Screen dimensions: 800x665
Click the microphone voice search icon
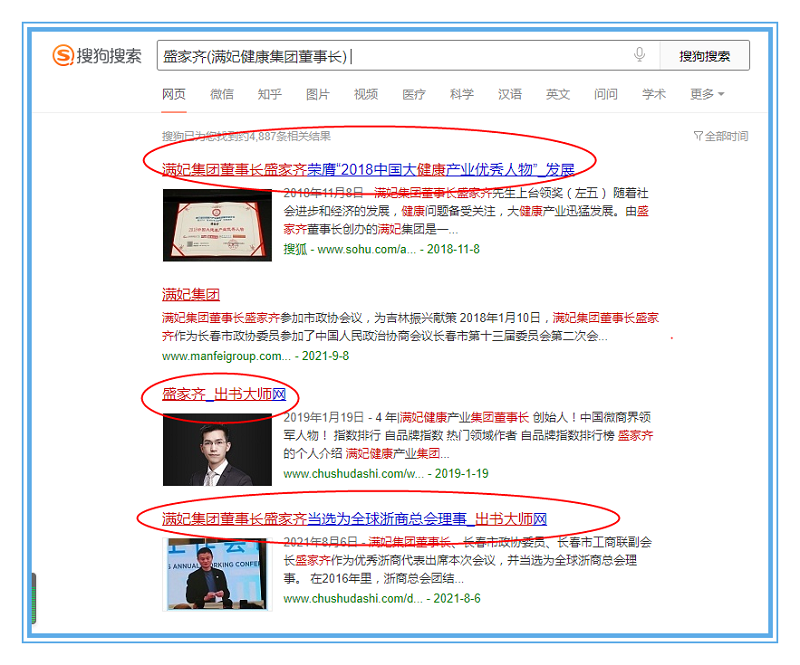click(x=639, y=55)
